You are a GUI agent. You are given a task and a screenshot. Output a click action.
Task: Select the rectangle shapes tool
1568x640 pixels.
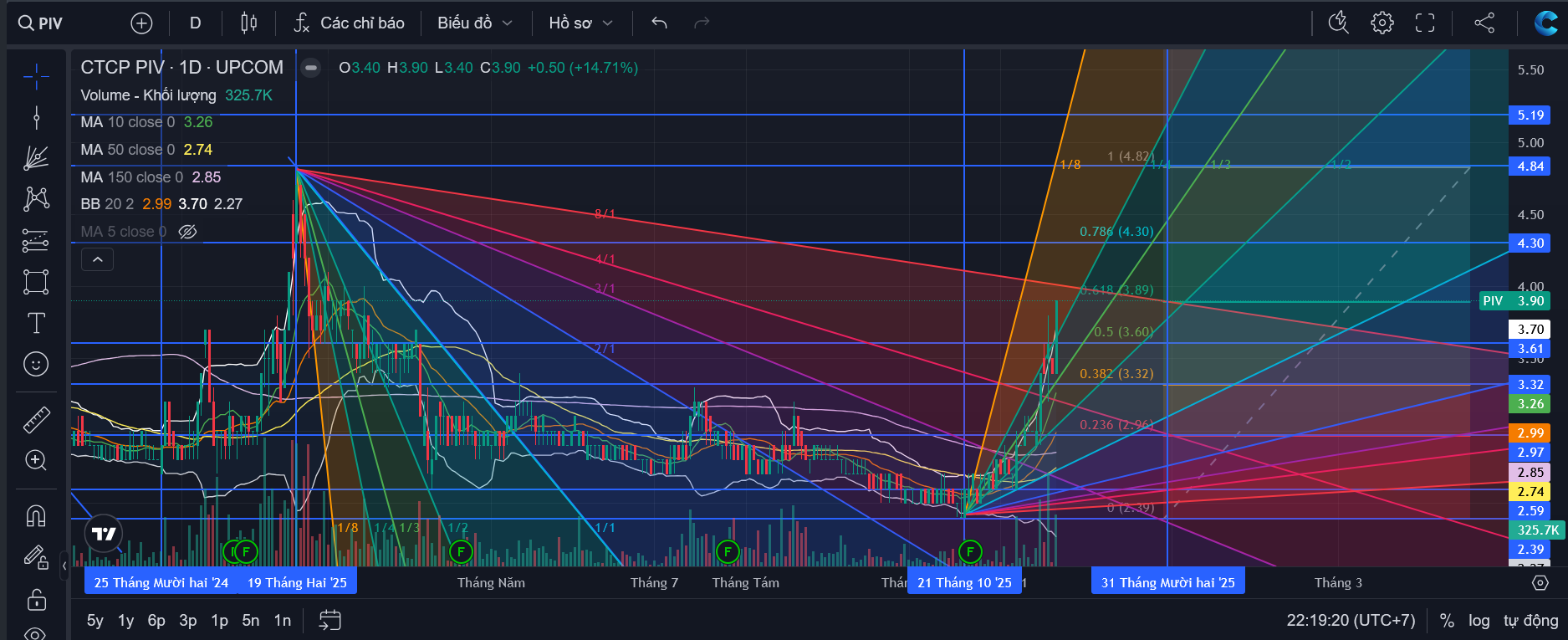[36, 282]
